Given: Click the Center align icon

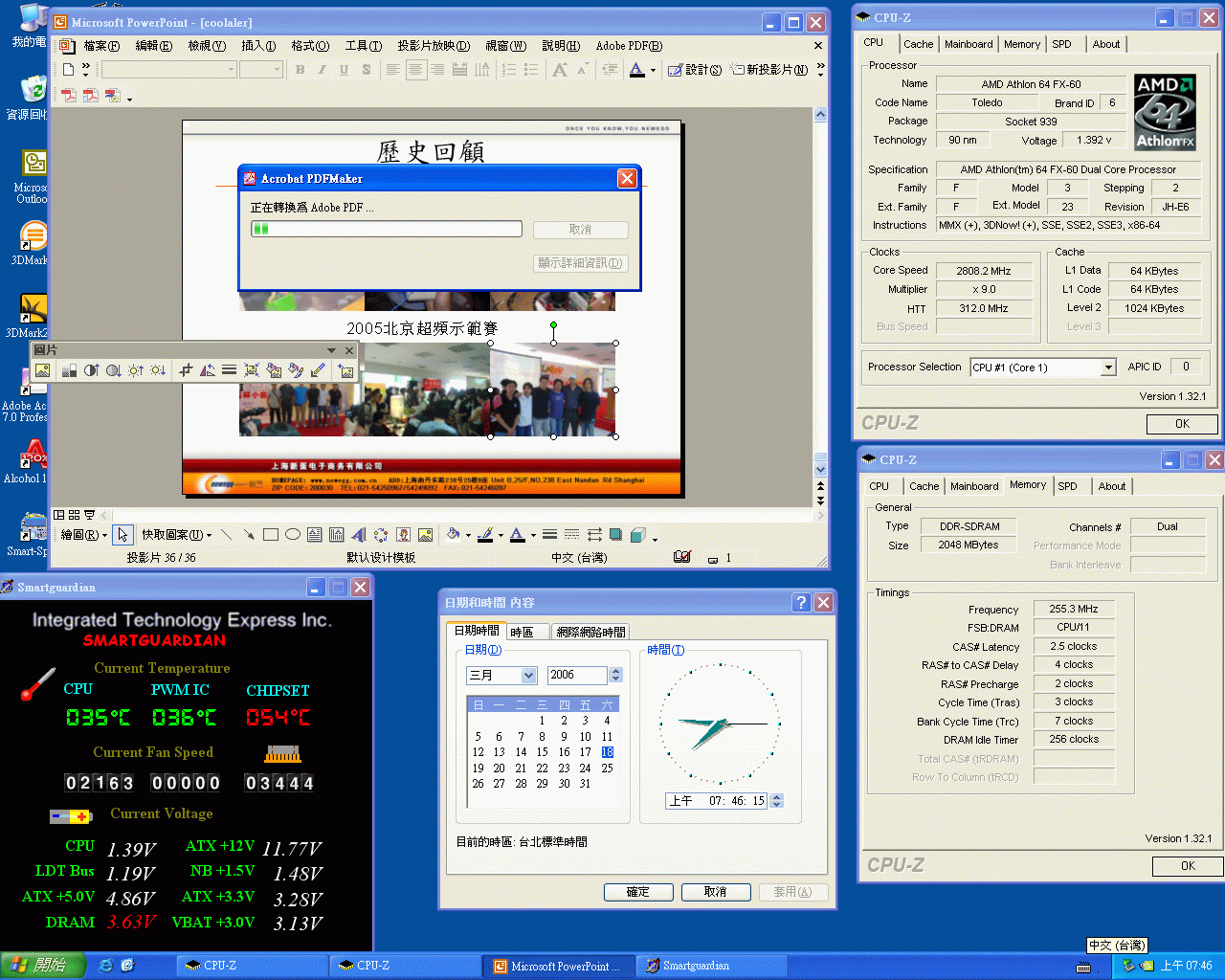Looking at the screenshot, I should pyautogui.click(x=415, y=69).
